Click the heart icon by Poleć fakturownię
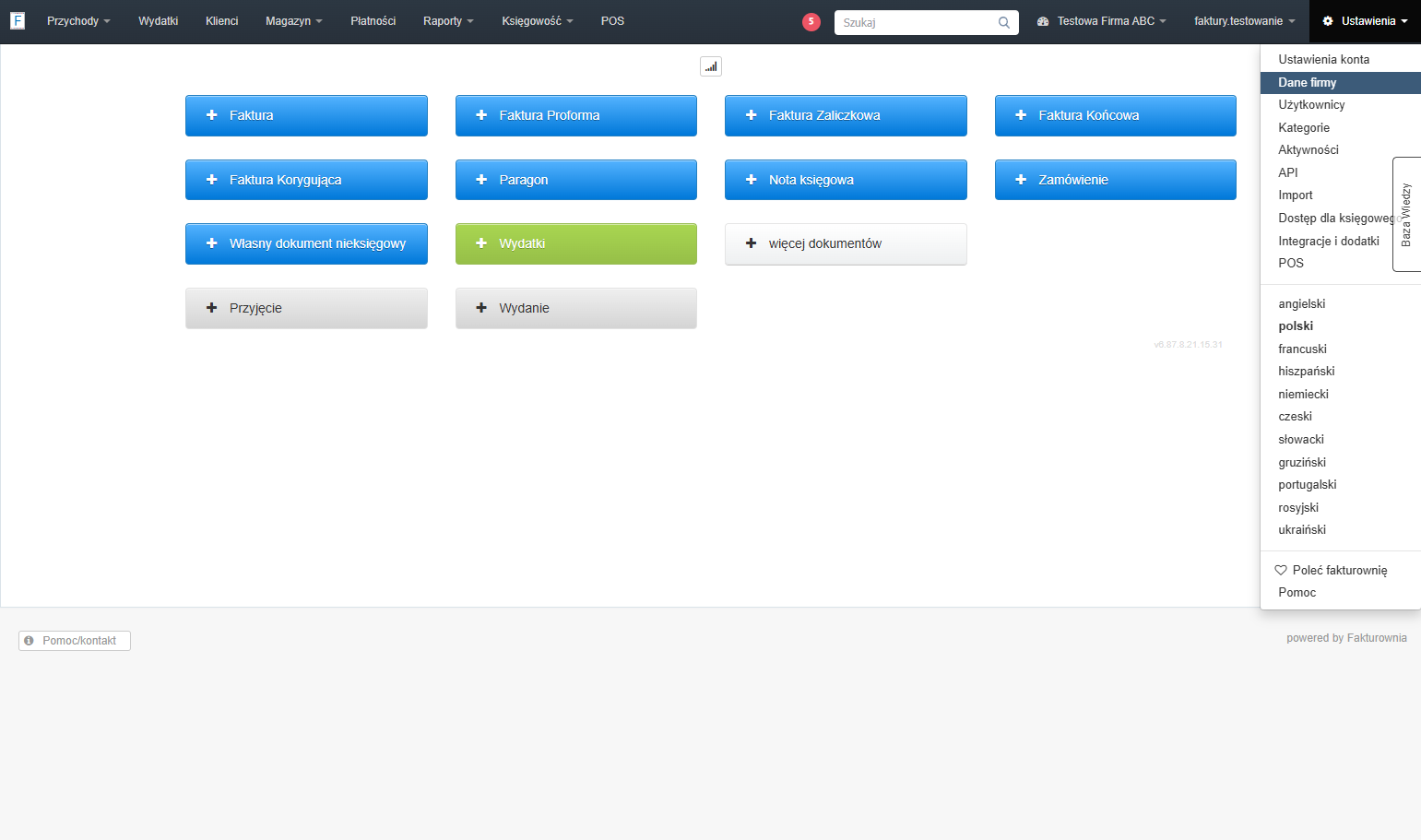 coord(1281,570)
